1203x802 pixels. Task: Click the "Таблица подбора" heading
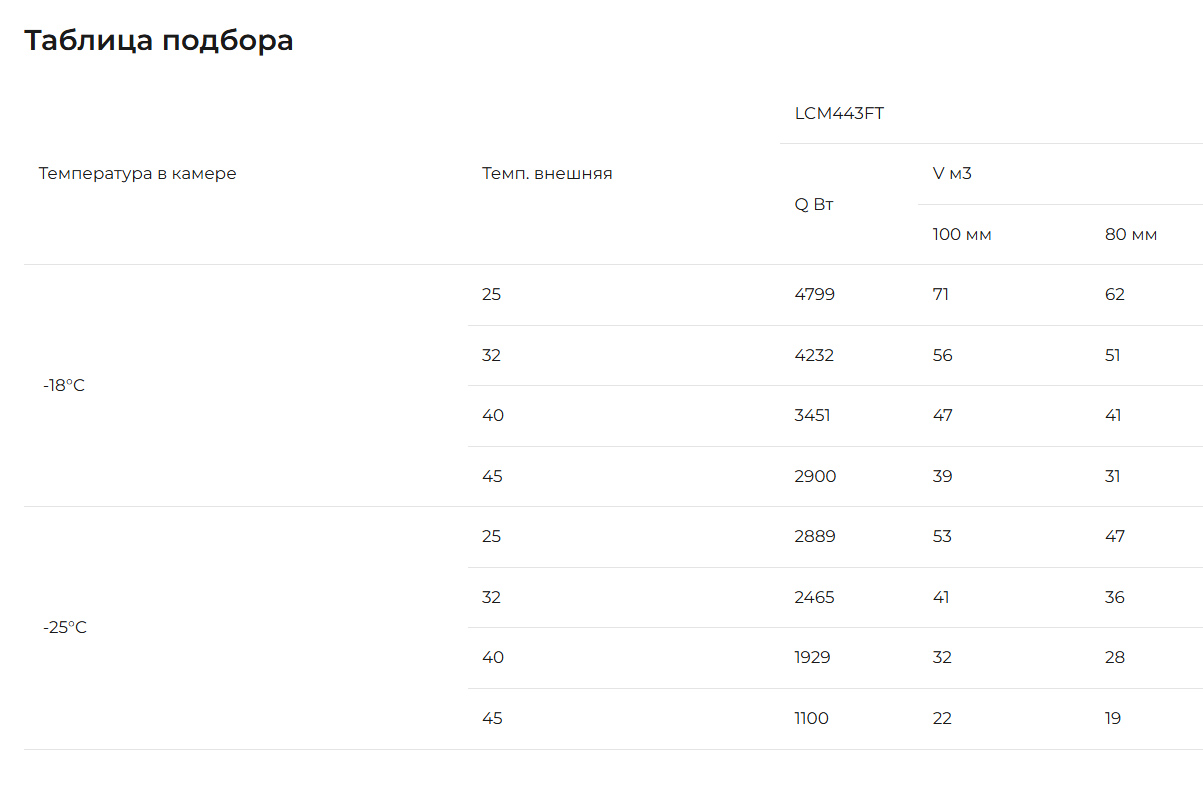pyautogui.click(x=158, y=41)
